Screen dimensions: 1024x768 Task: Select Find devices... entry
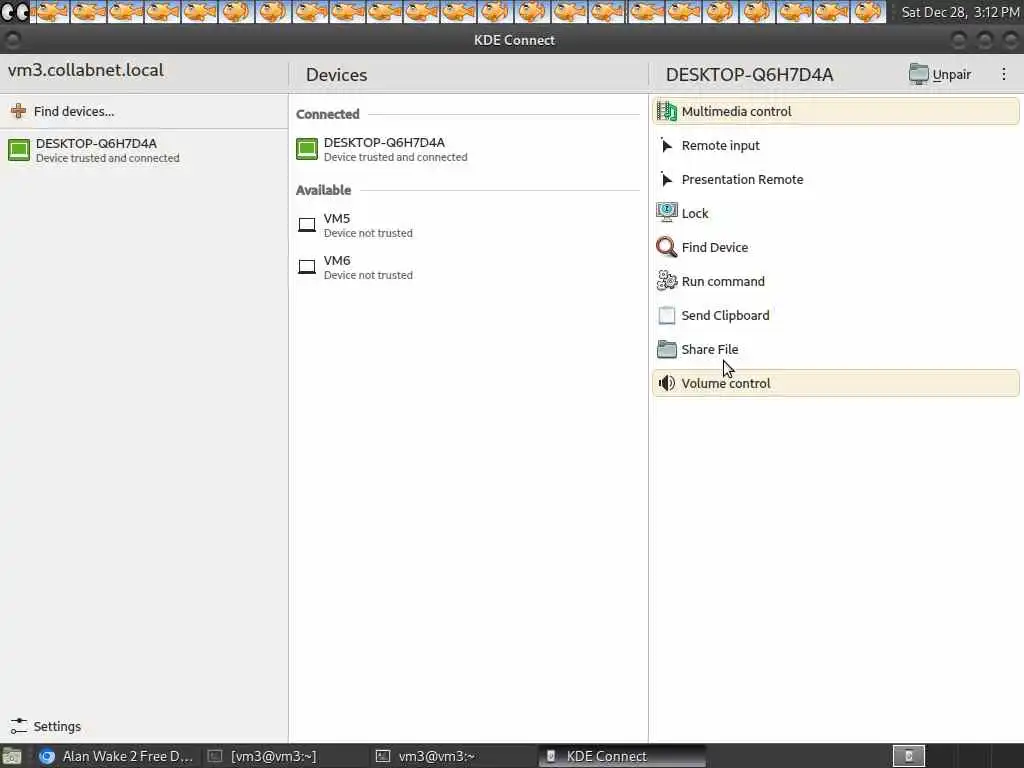[144, 111]
